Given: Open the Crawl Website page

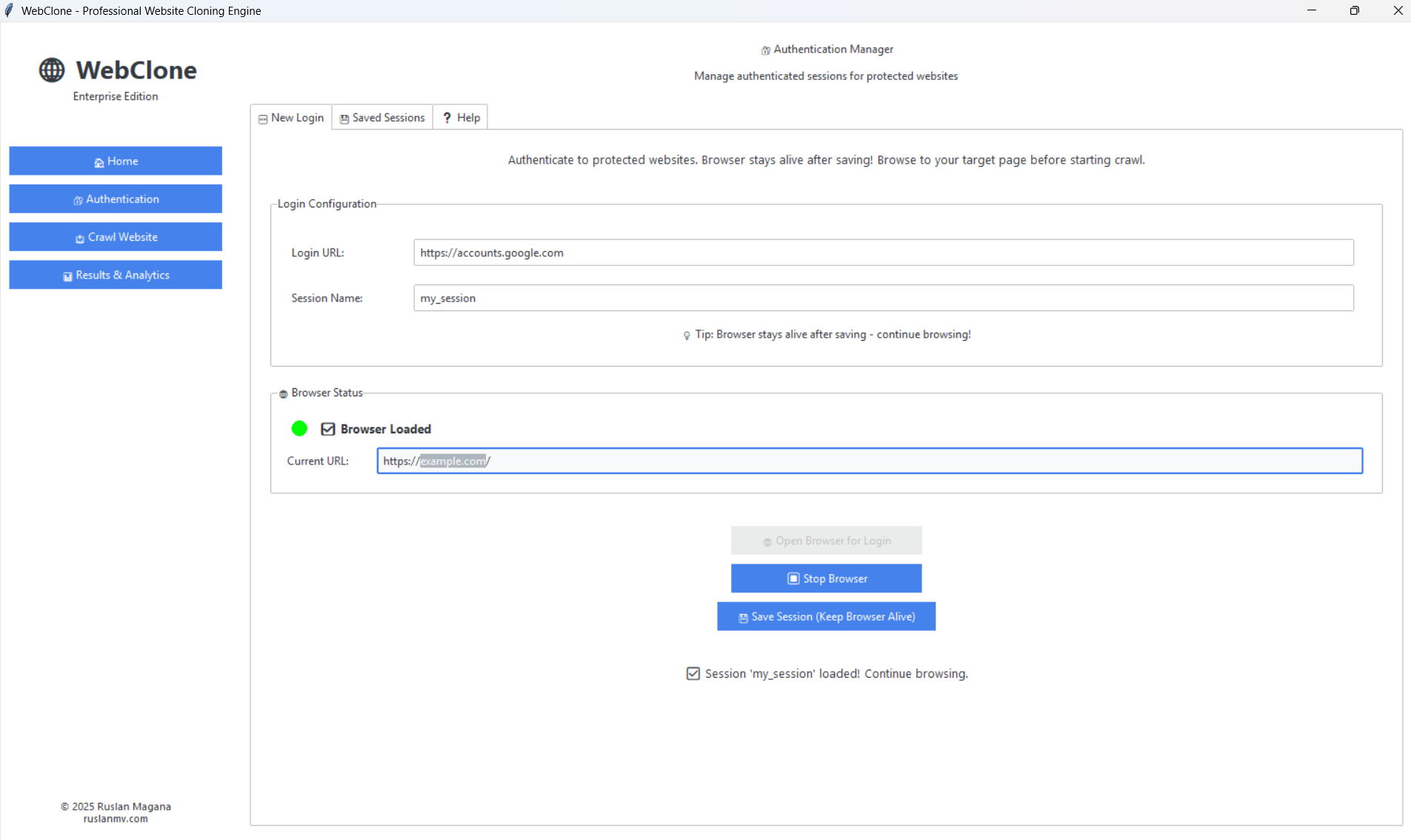Looking at the screenshot, I should click(x=116, y=237).
